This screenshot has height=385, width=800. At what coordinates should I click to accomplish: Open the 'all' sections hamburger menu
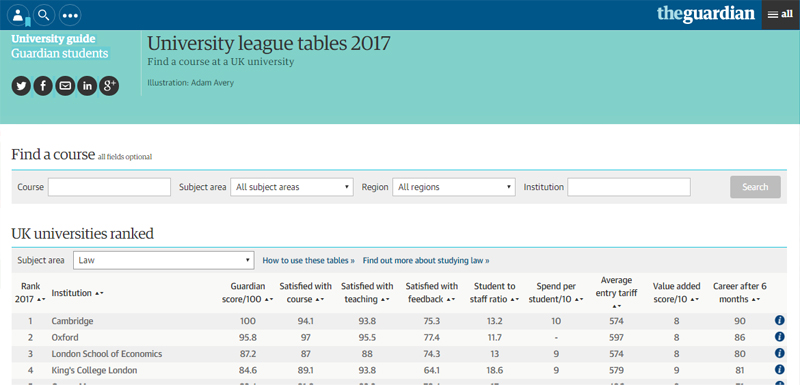781,15
